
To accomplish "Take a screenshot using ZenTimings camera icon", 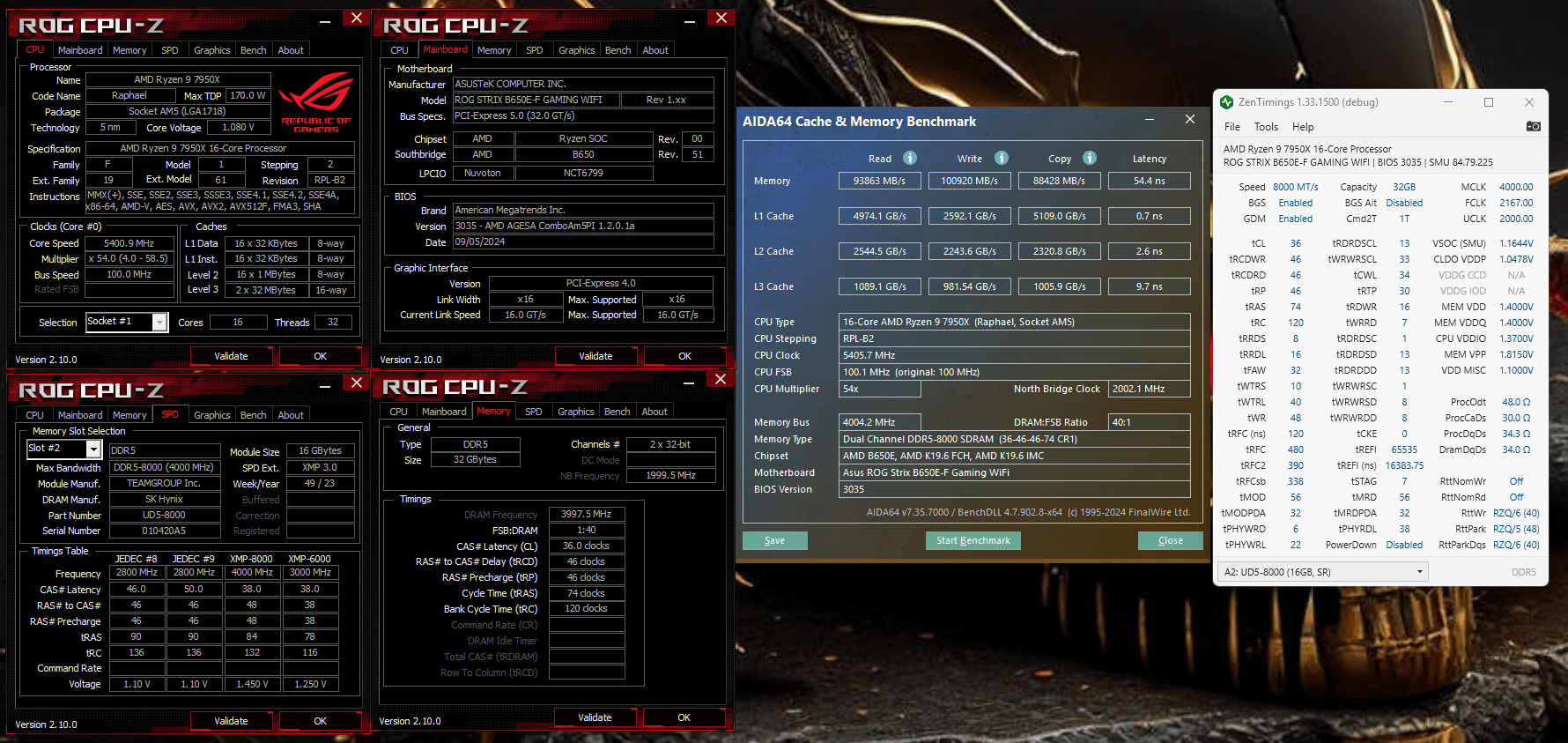I will [1534, 127].
